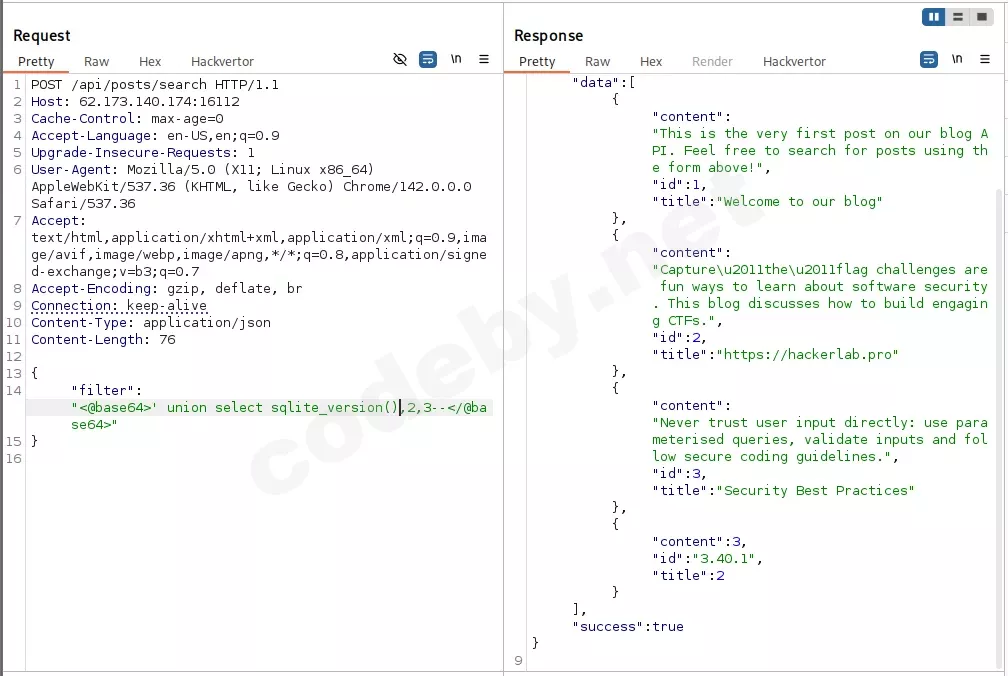Click "https://hackerlab.pro" title value
The width and height of the screenshot is (1008, 676).
click(x=807, y=355)
